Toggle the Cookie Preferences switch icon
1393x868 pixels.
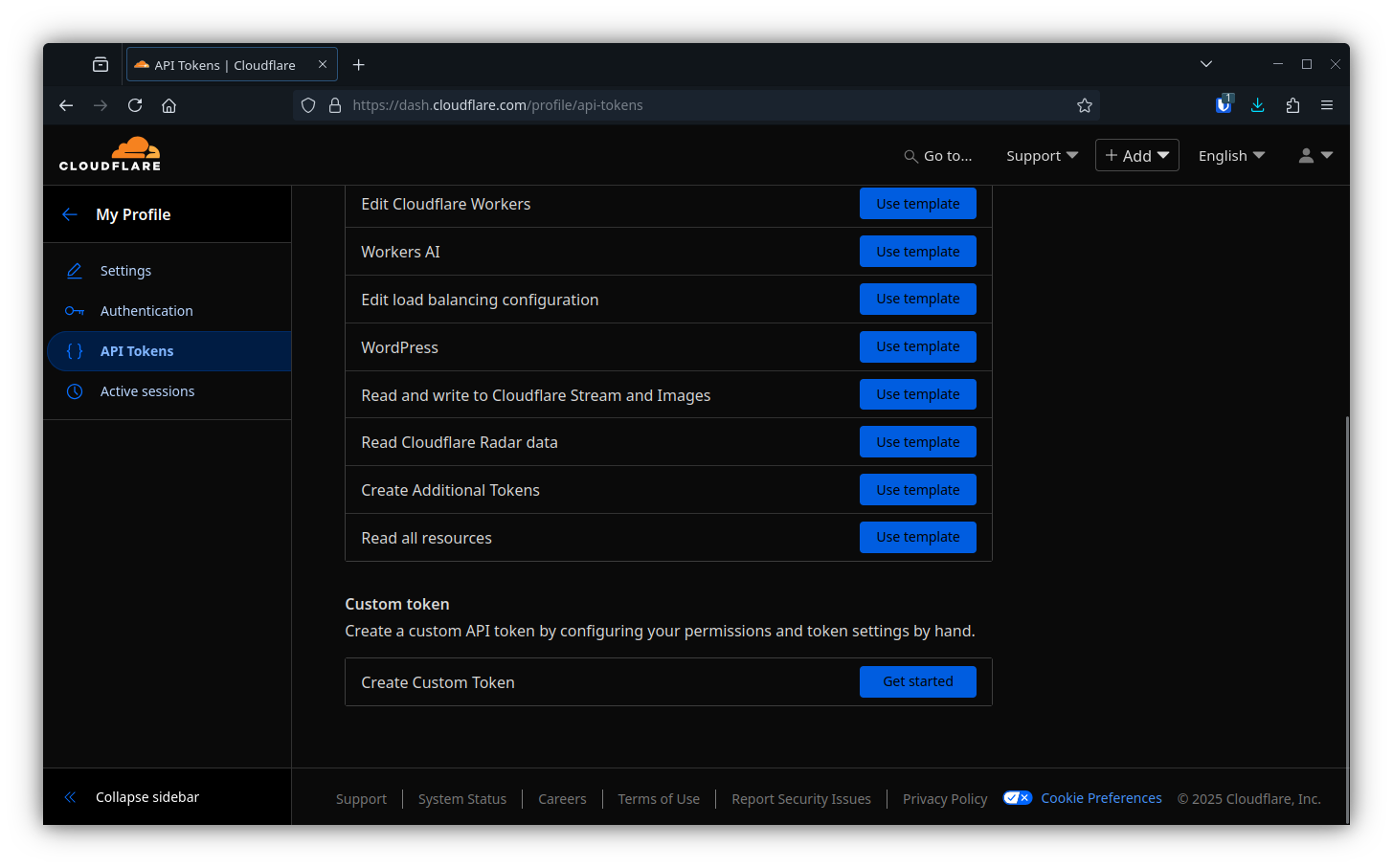(x=1017, y=798)
